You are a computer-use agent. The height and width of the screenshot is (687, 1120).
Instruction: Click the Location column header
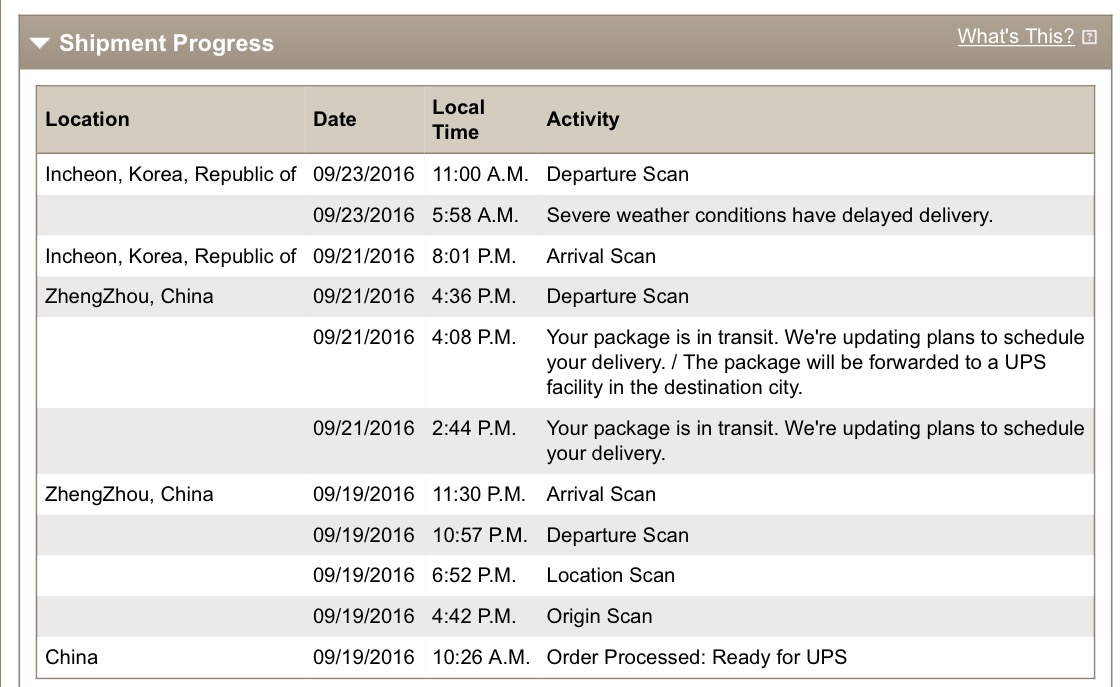tap(87, 119)
